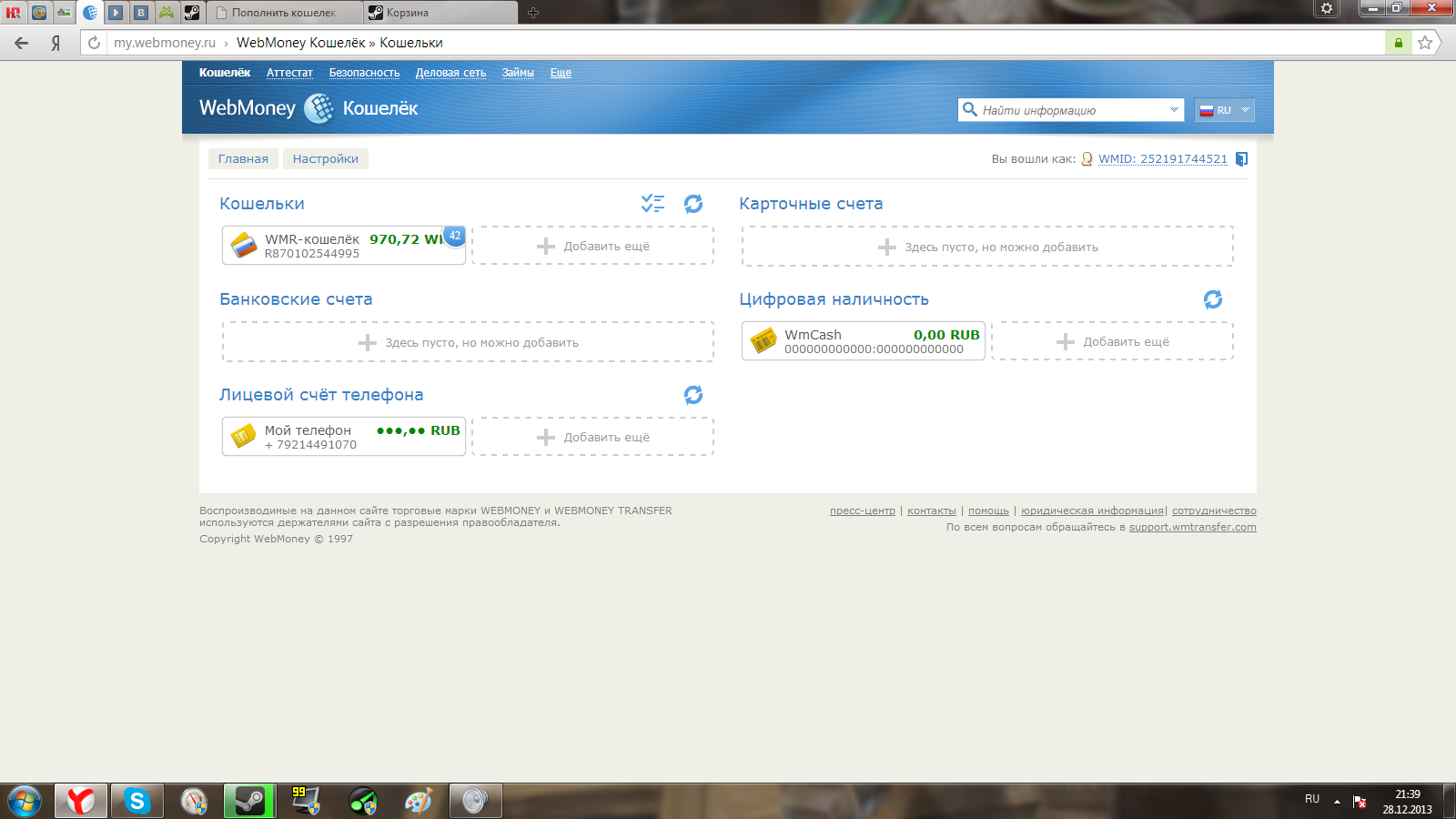
Task: Open the сотрудничество footer link
Action: point(1214,511)
